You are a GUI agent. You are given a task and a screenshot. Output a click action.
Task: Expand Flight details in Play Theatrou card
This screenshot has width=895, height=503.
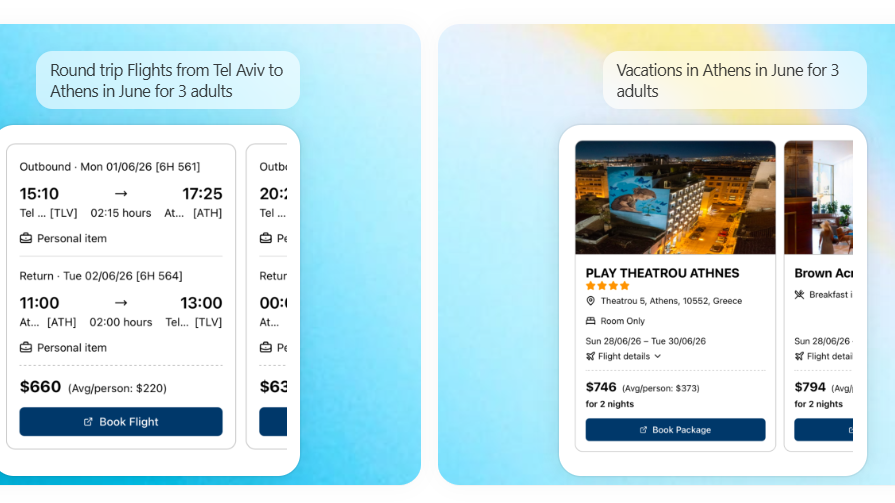pos(623,356)
